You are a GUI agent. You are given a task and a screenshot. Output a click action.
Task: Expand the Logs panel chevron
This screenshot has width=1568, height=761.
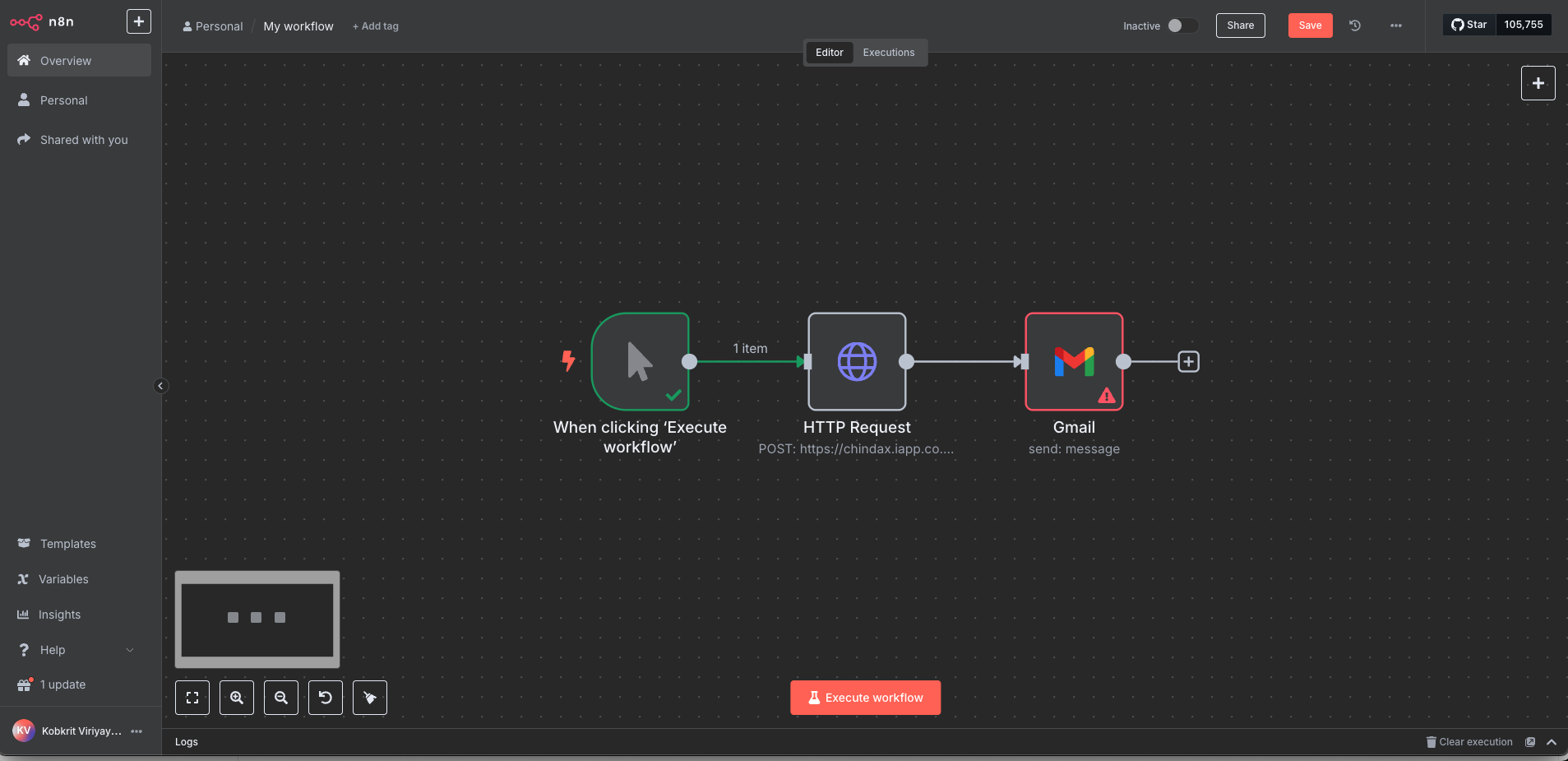click(1552, 742)
